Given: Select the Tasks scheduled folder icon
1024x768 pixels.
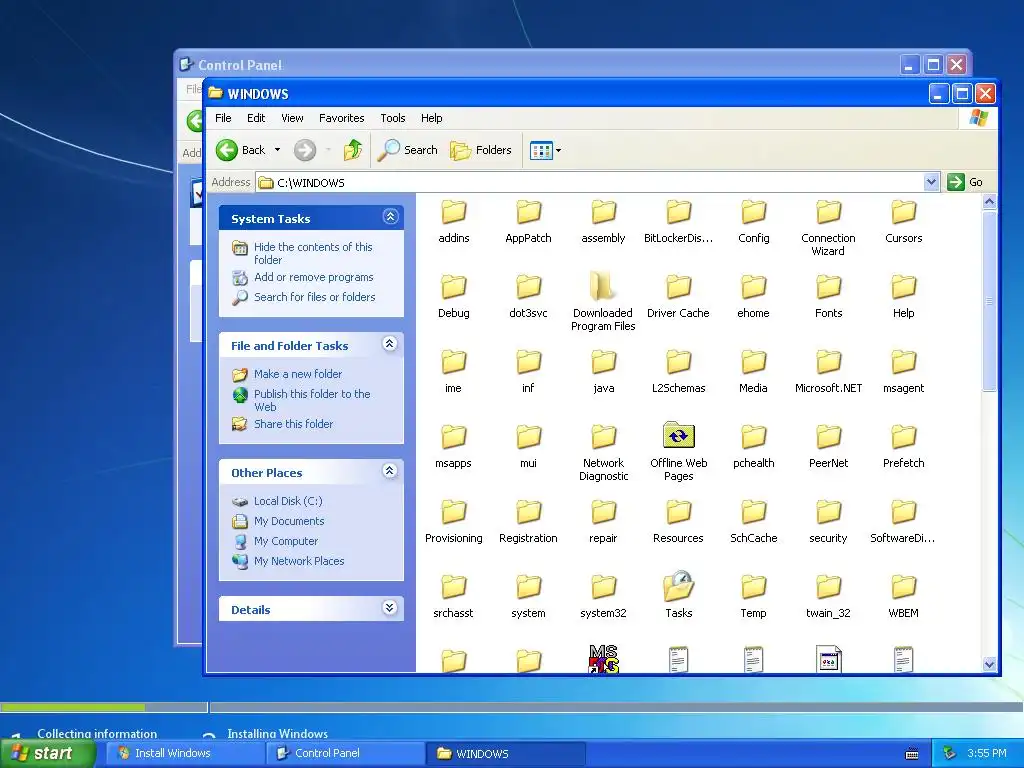Looking at the screenshot, I should [x=679, y=586].
